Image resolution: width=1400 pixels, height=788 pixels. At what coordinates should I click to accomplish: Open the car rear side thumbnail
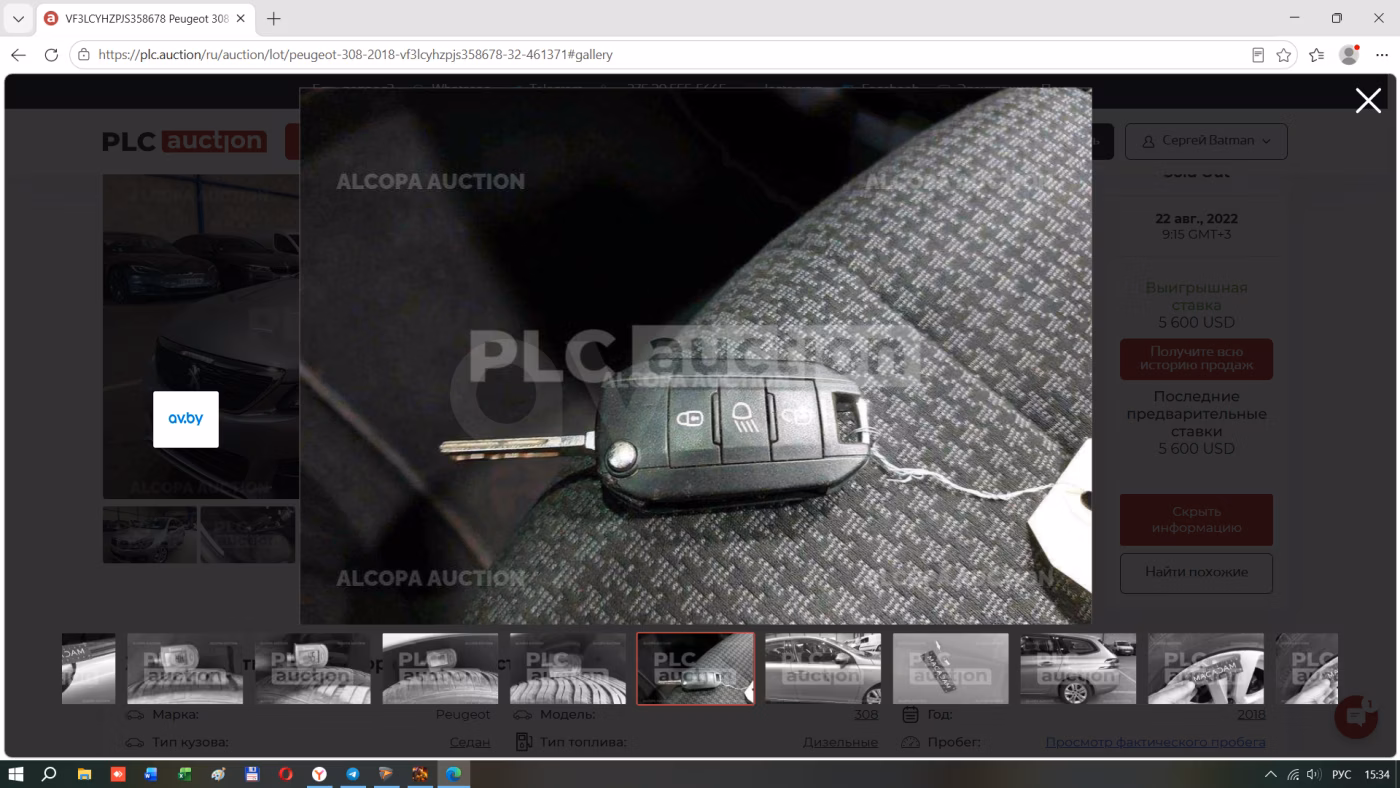click(1078, 668)
